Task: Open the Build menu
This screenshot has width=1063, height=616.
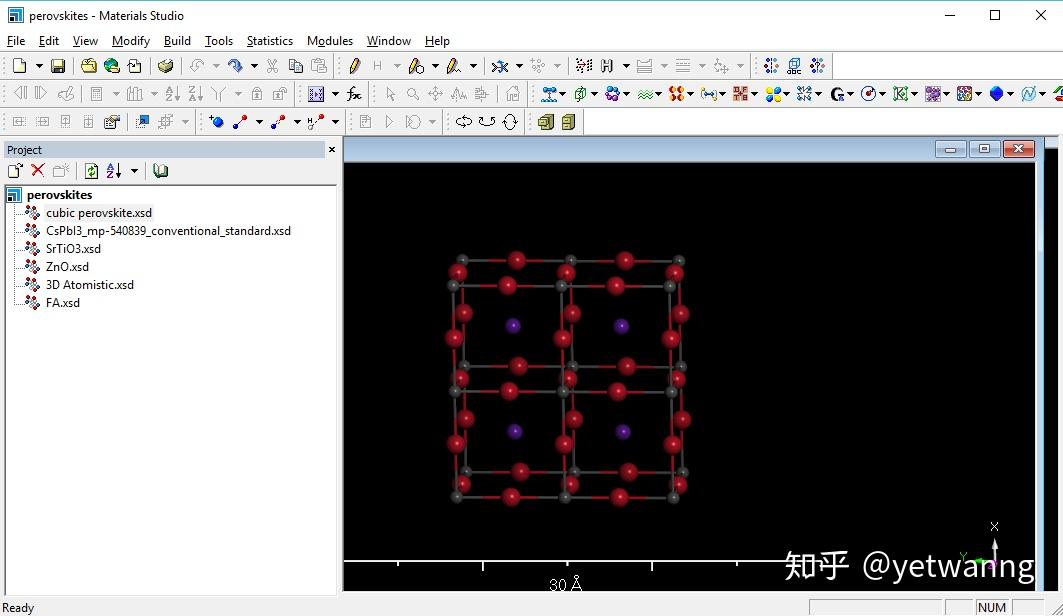Action: coord(177,41)
